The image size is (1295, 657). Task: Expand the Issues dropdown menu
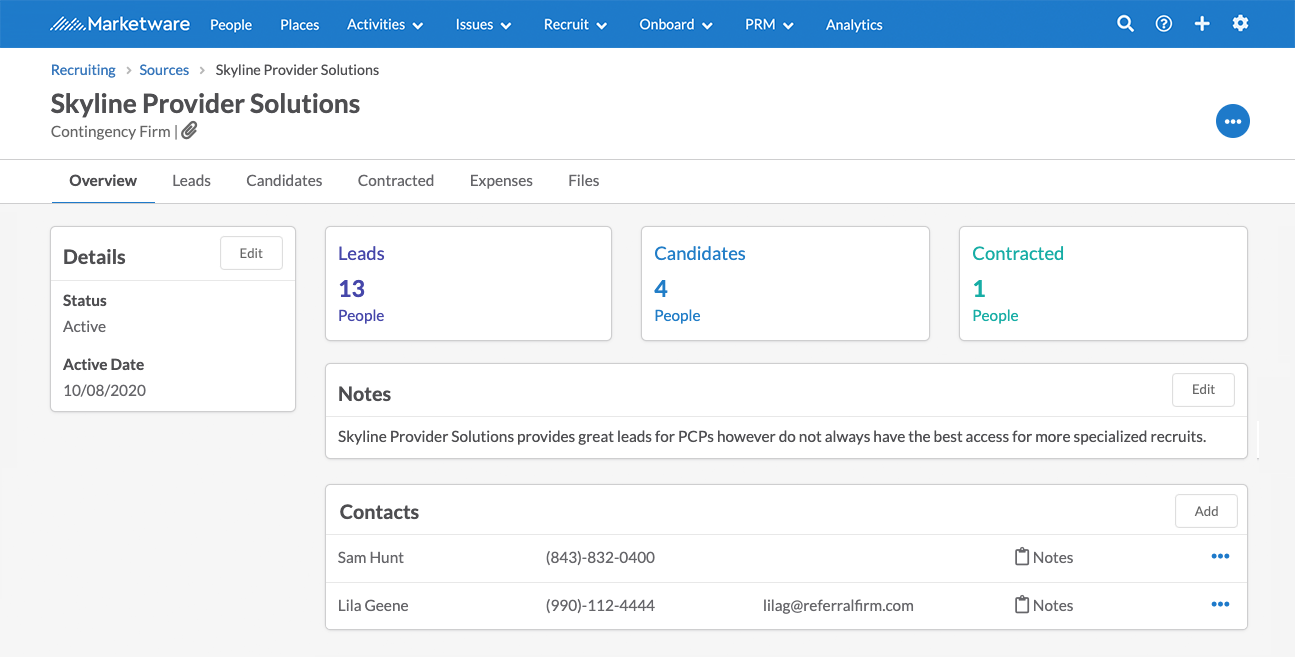483,25
